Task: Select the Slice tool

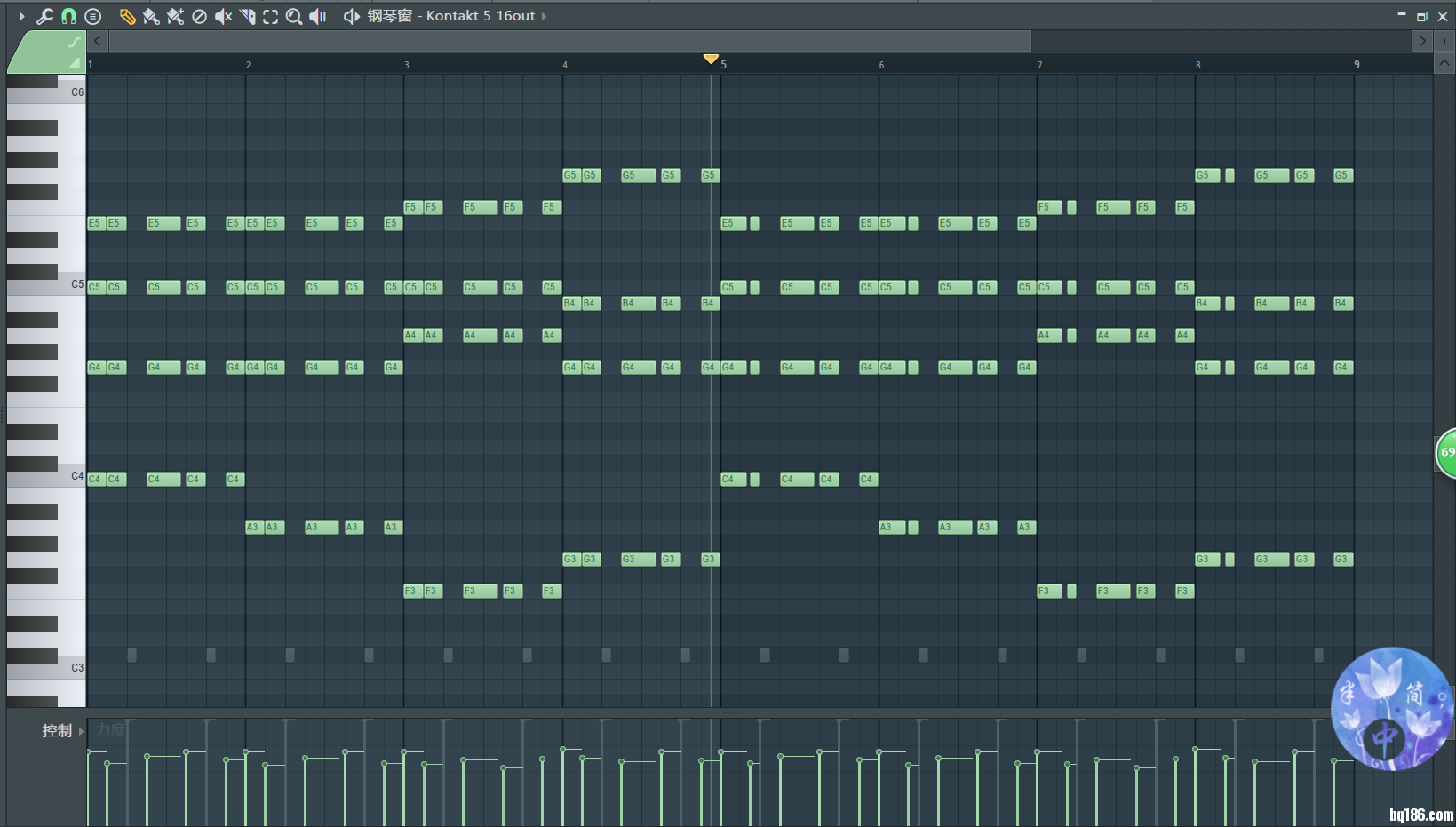Action: (247, 16)
